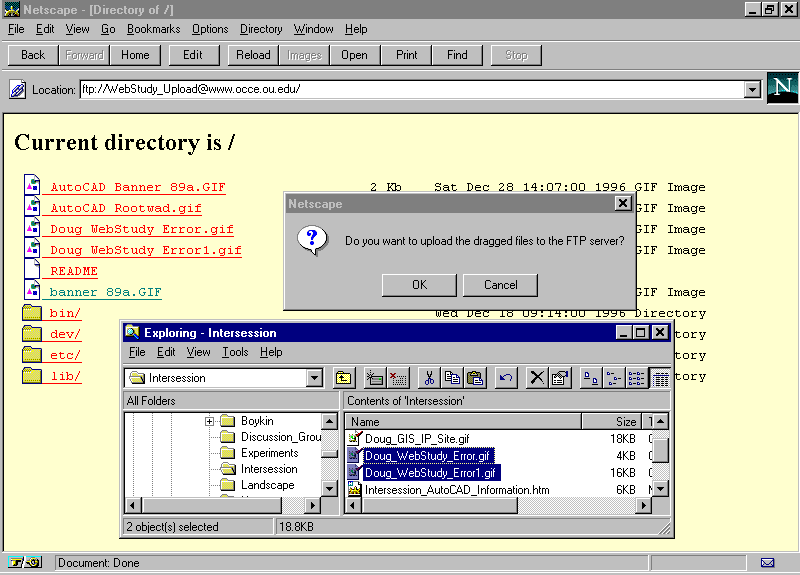Open the Doug_WebStudy_Error.gif link
The image size is (800, 575).
click(x=141, y=229)
